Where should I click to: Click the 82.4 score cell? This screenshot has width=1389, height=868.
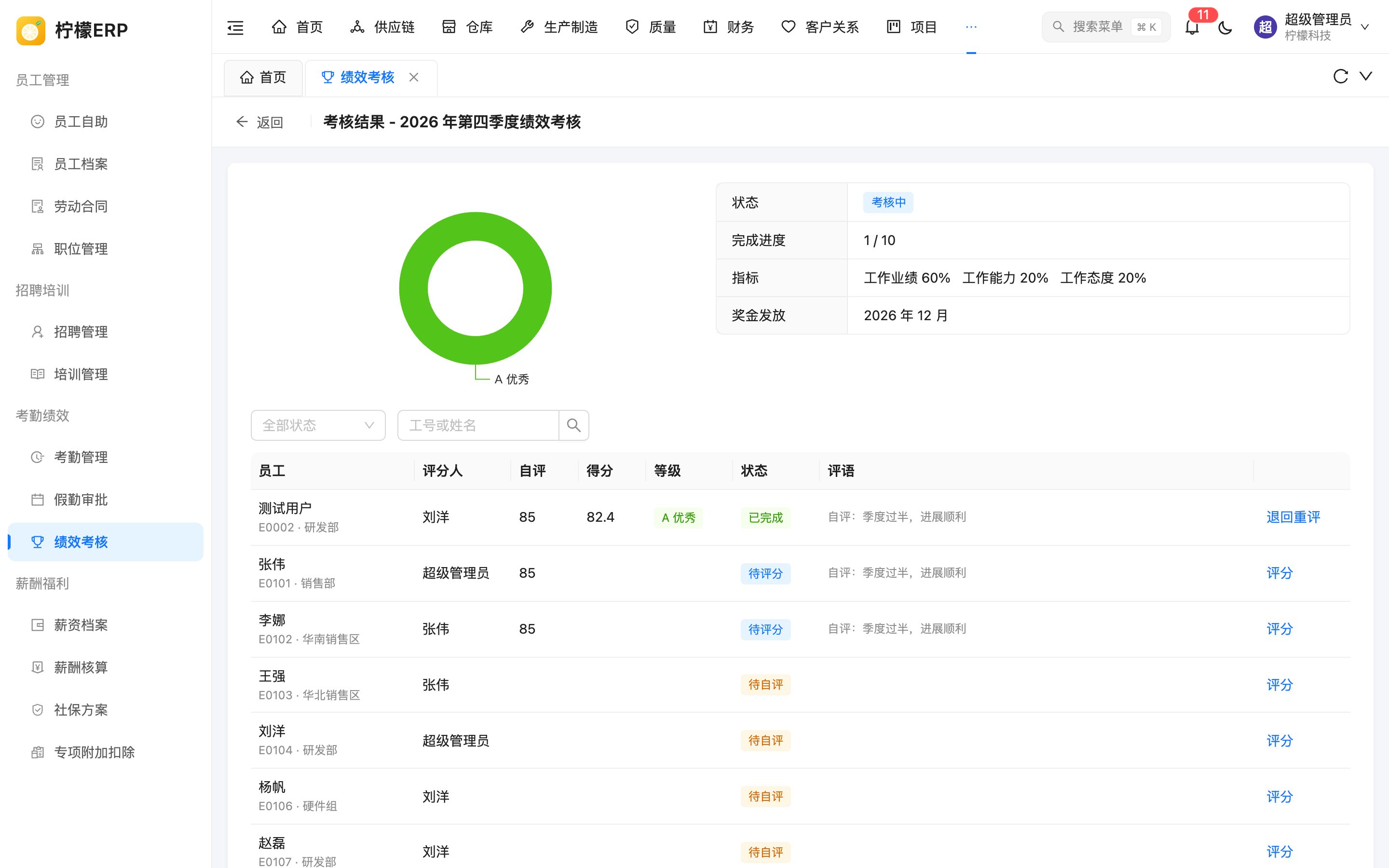coord(600,517)
